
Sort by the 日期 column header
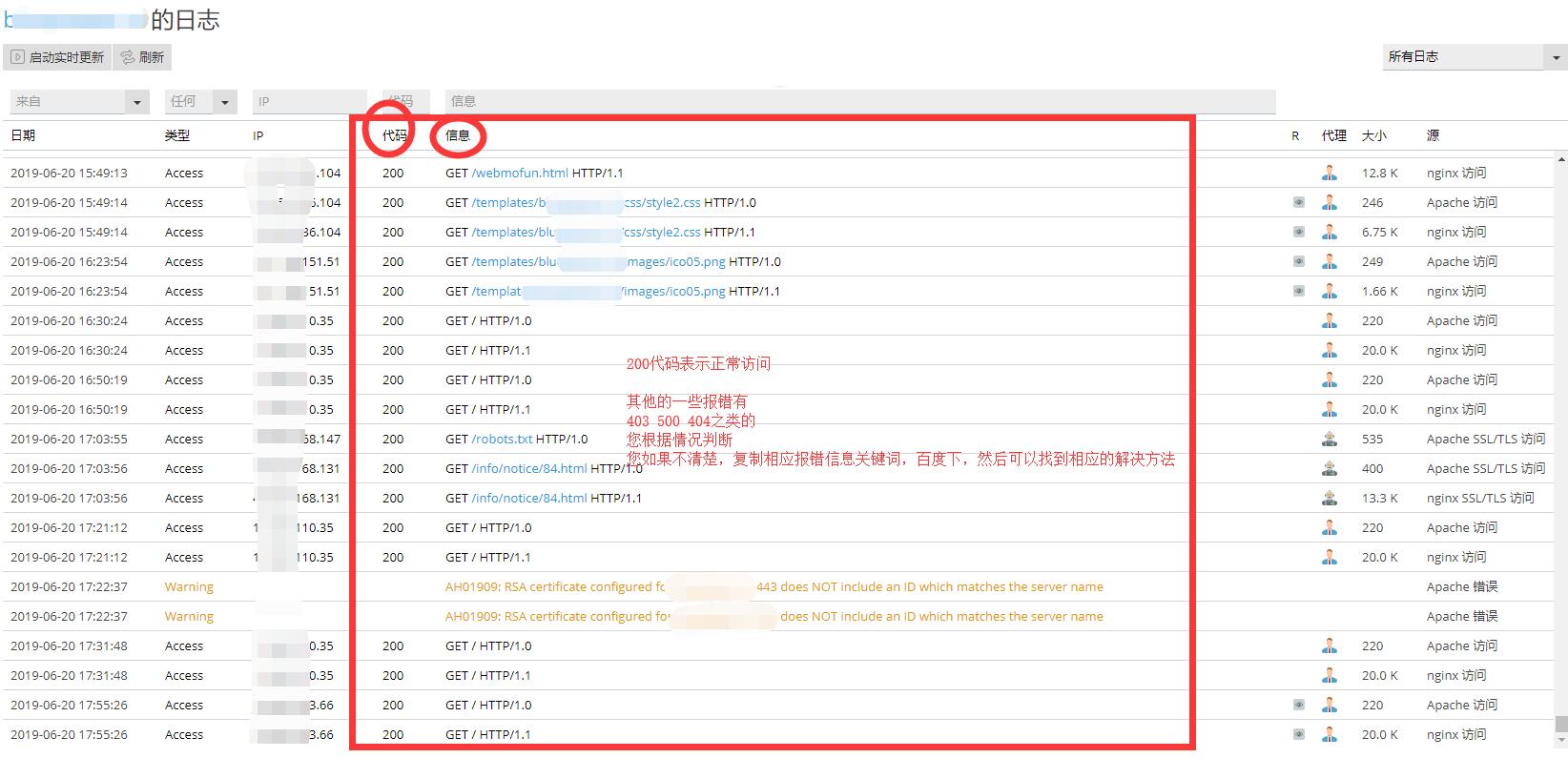(23, 135)
